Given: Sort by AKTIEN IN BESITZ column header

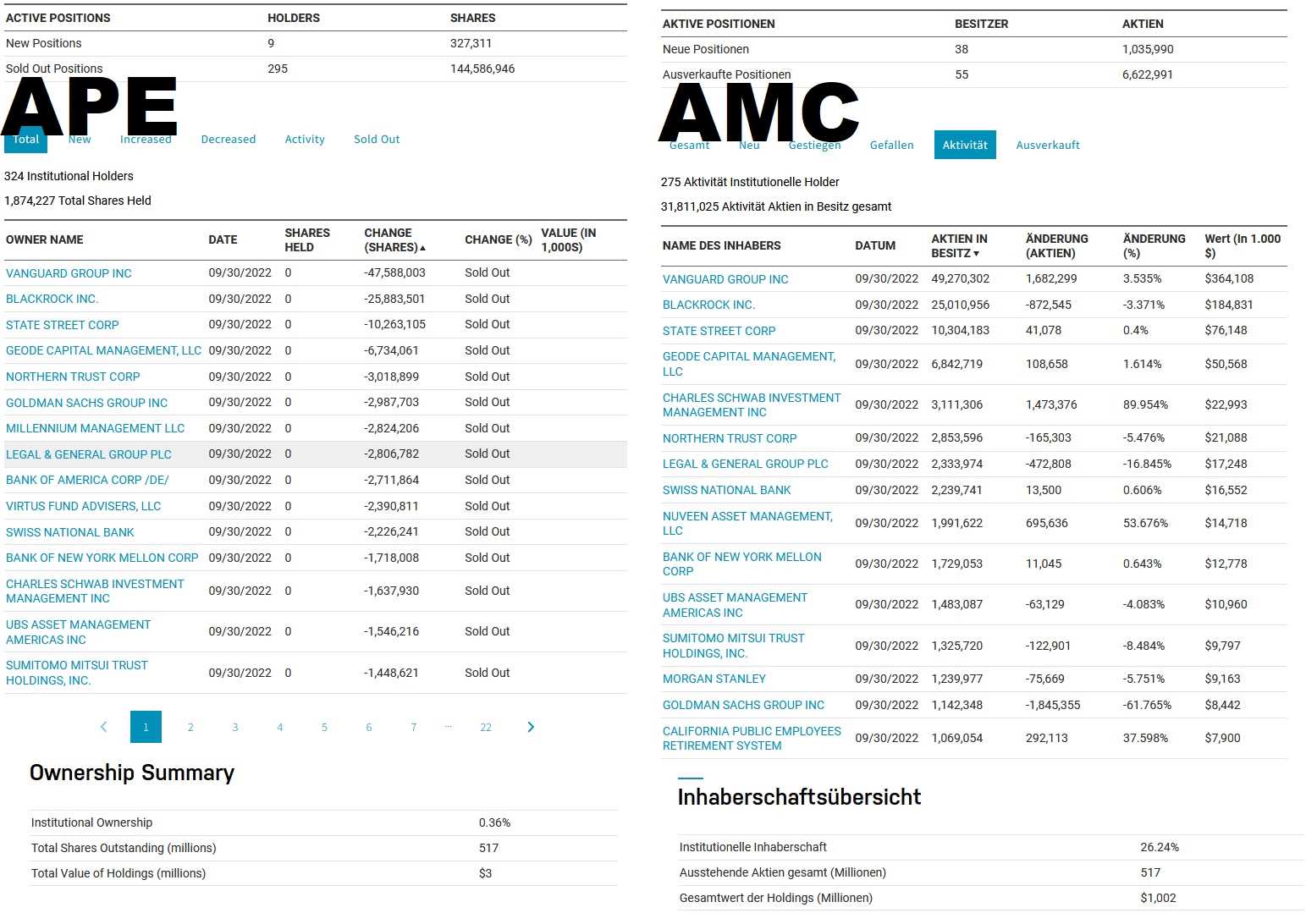Looking at the screenshot, I should pos(959,246).
